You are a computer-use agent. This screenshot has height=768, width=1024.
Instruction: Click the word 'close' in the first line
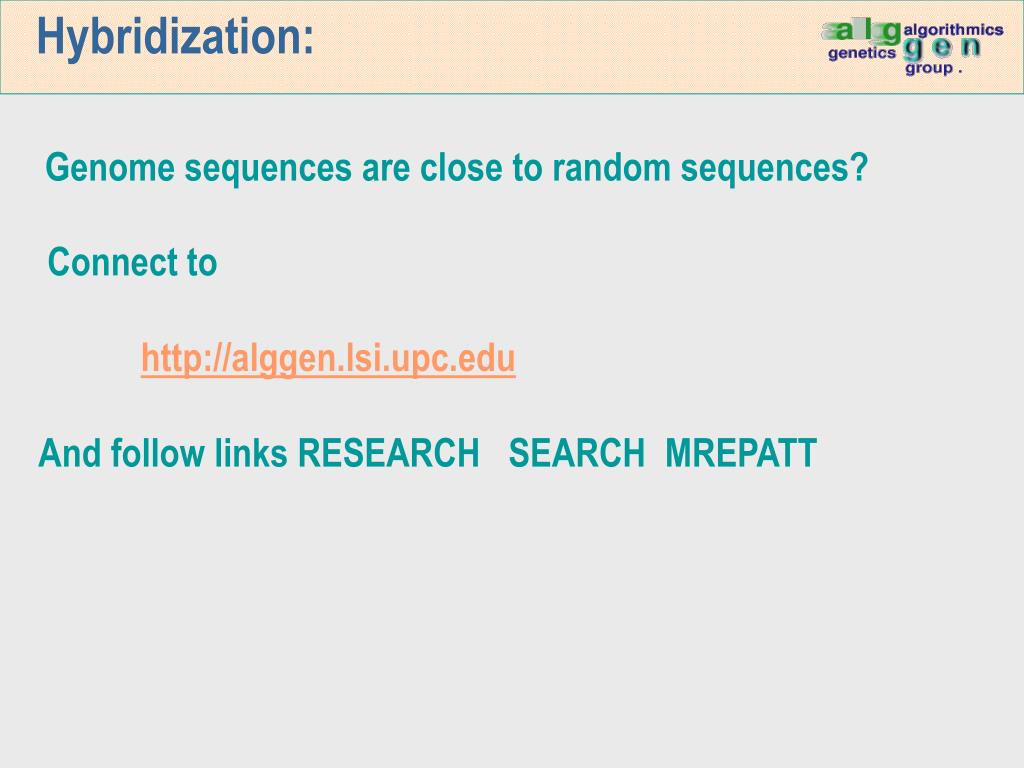pyautogui.click(x=461, y=168)
